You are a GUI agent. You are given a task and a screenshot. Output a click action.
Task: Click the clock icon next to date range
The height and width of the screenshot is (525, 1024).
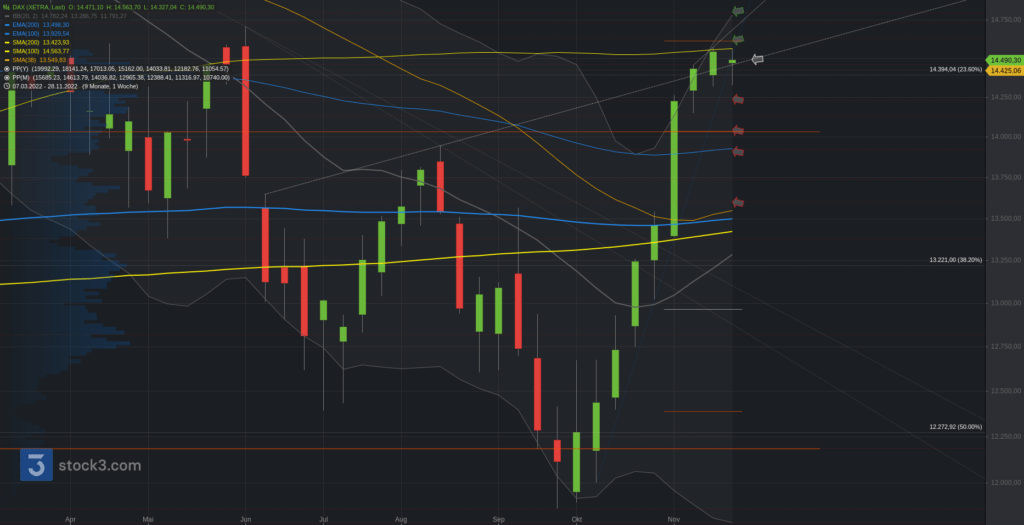tap(7, 86)
